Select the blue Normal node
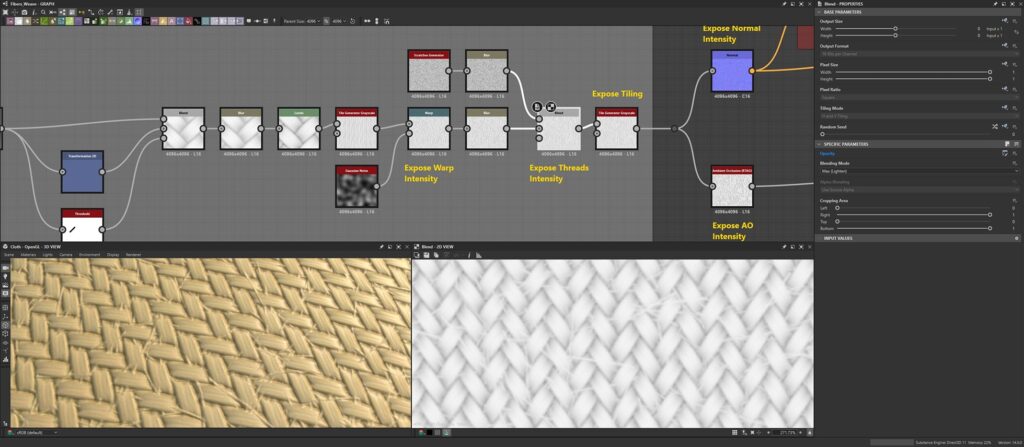Screen dimensions: 1024x447 (732, 71)
